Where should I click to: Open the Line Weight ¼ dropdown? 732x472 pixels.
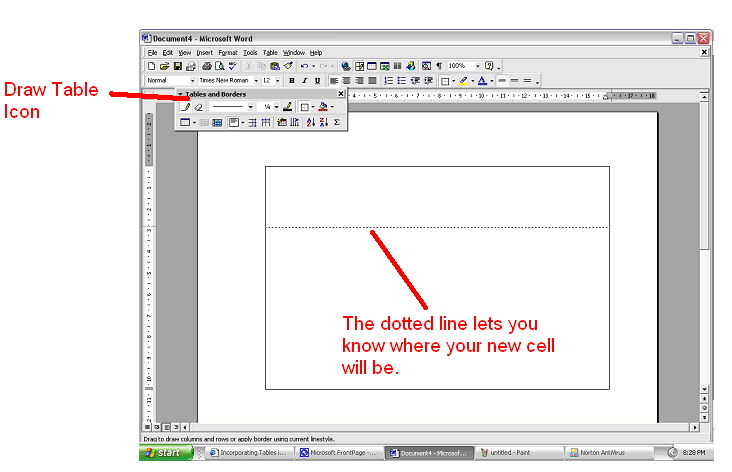[x=276, y=107]
